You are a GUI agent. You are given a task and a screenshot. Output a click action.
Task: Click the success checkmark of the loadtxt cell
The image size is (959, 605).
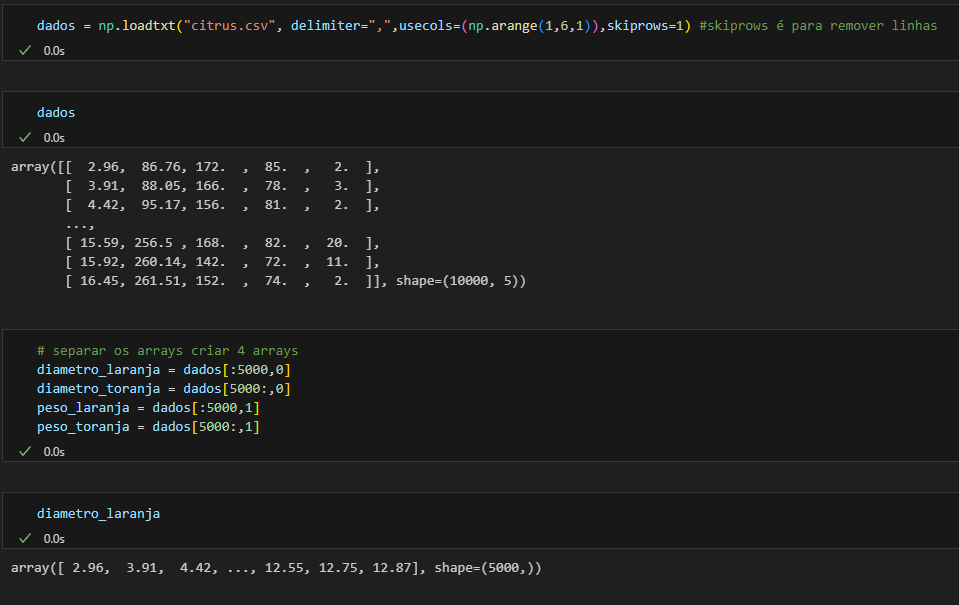(x=25, y=50)
